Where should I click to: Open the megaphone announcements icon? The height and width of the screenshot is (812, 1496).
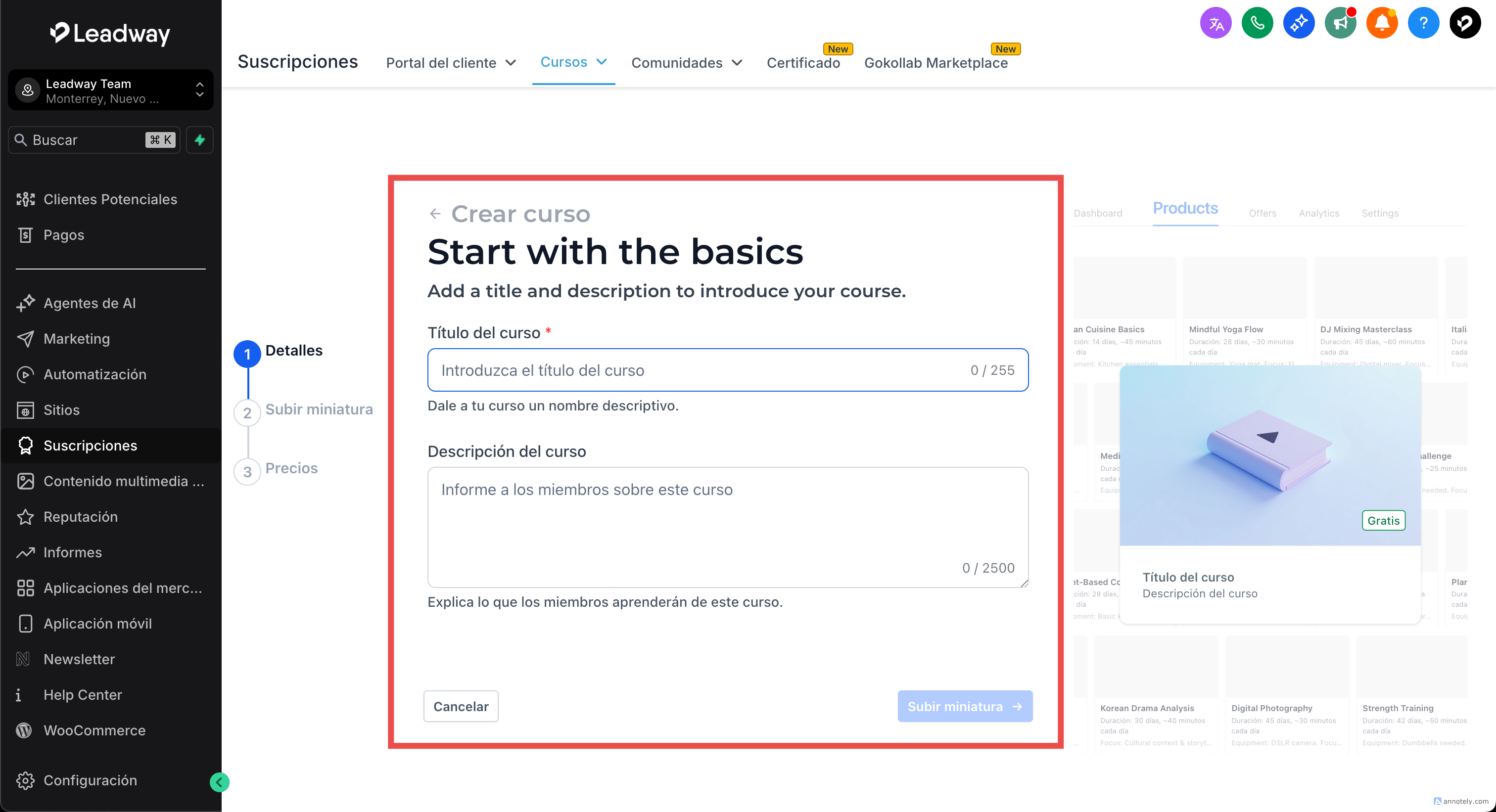1340,23
